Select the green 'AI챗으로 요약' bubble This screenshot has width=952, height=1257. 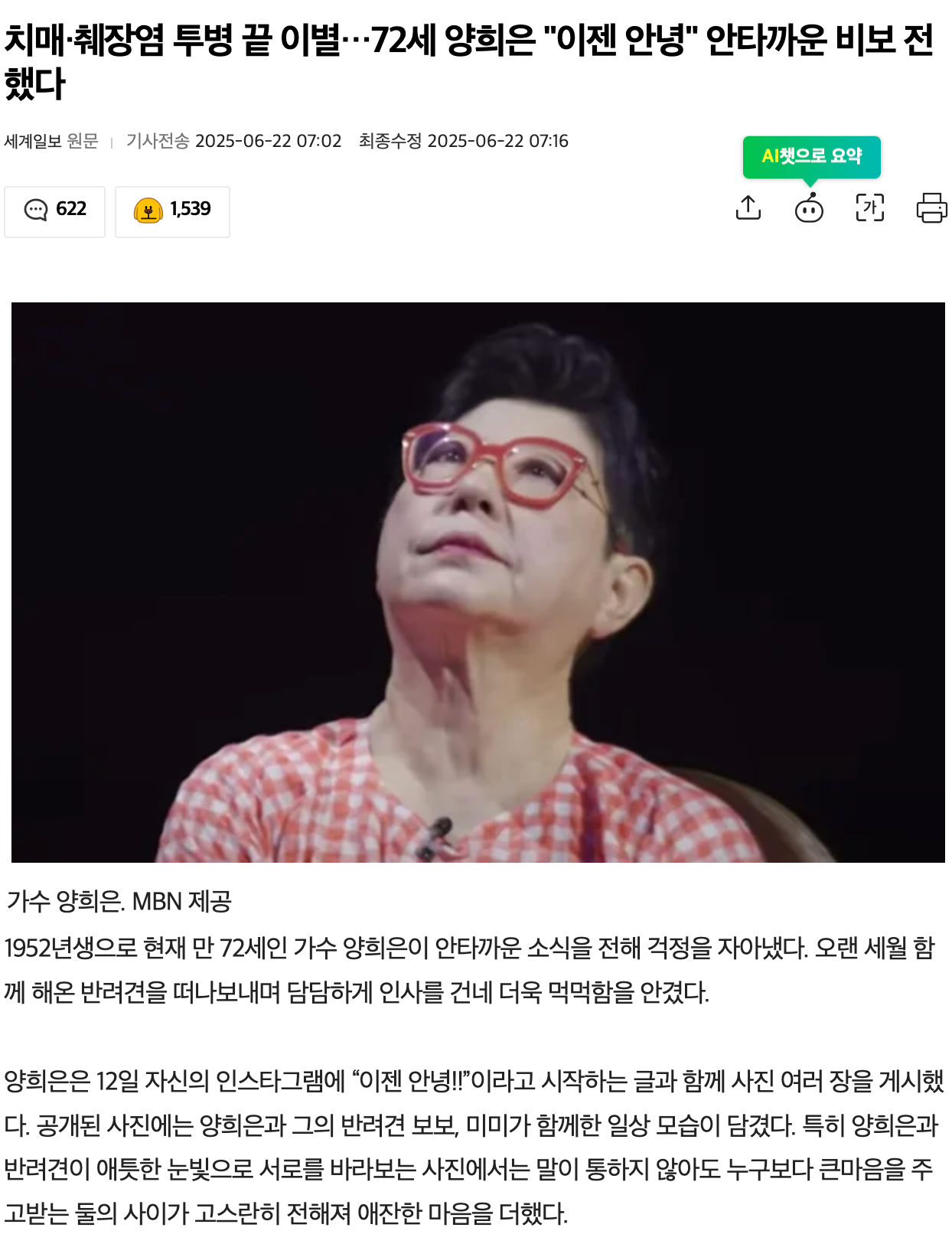pos(811,156)
